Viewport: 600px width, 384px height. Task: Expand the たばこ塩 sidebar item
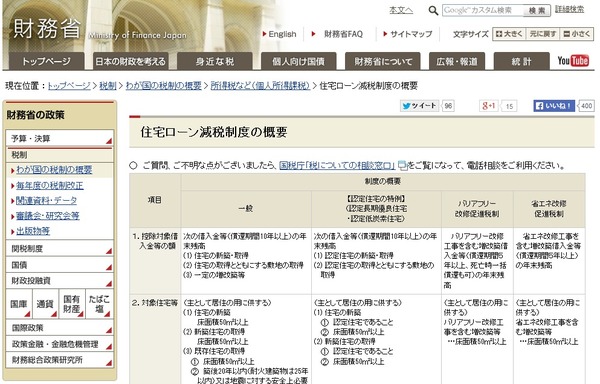(99, 304)
